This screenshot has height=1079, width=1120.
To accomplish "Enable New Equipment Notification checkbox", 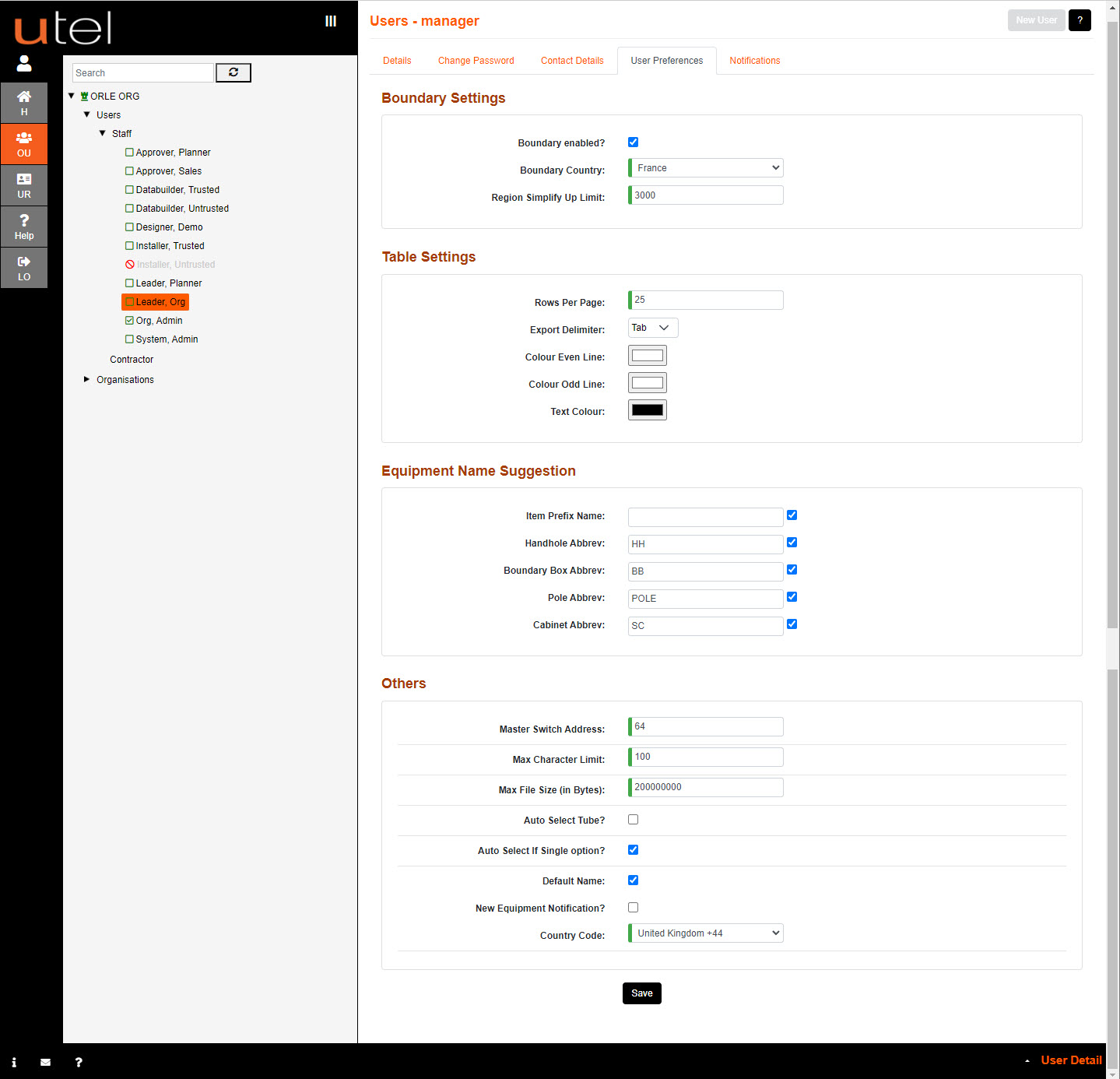I will pos(633,908).
